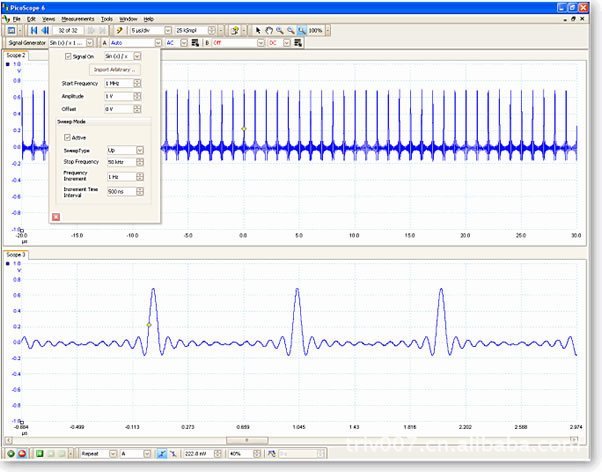Screen dimensions: 602x472
Task: Select the hand pan tool
Action: [268, 31]
